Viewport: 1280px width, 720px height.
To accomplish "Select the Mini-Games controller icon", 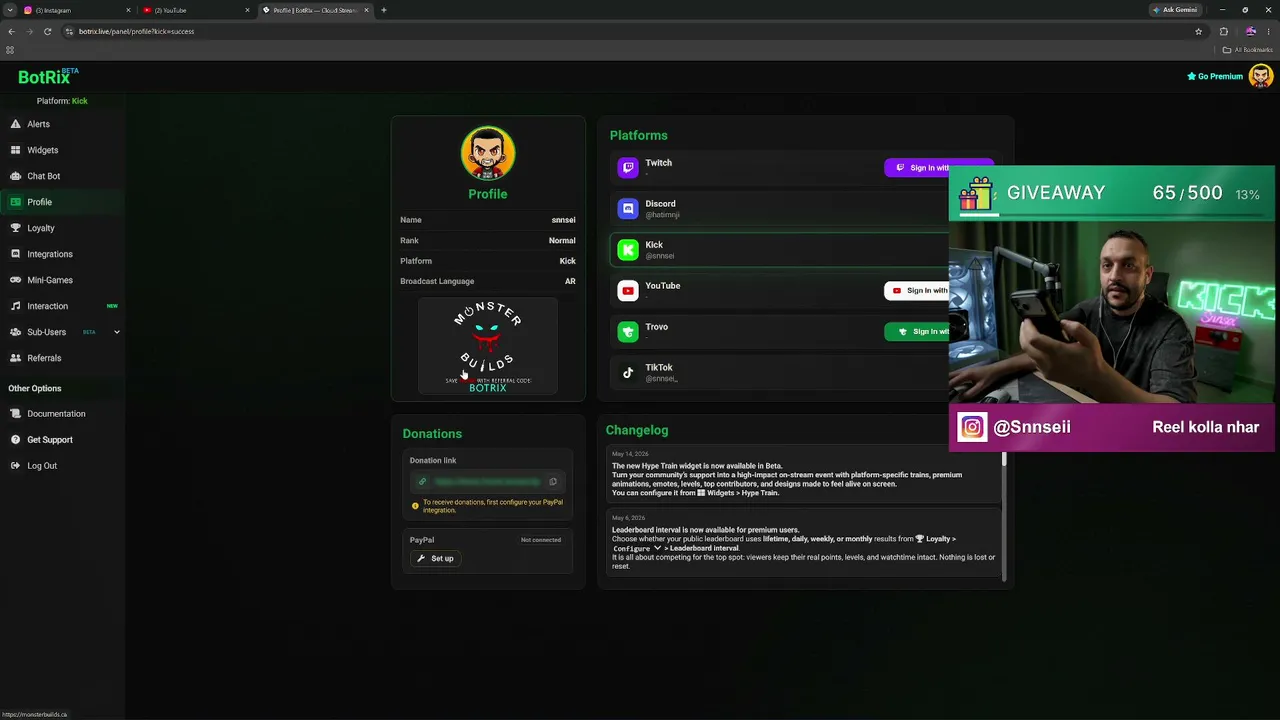I will (x=15, y=280).
